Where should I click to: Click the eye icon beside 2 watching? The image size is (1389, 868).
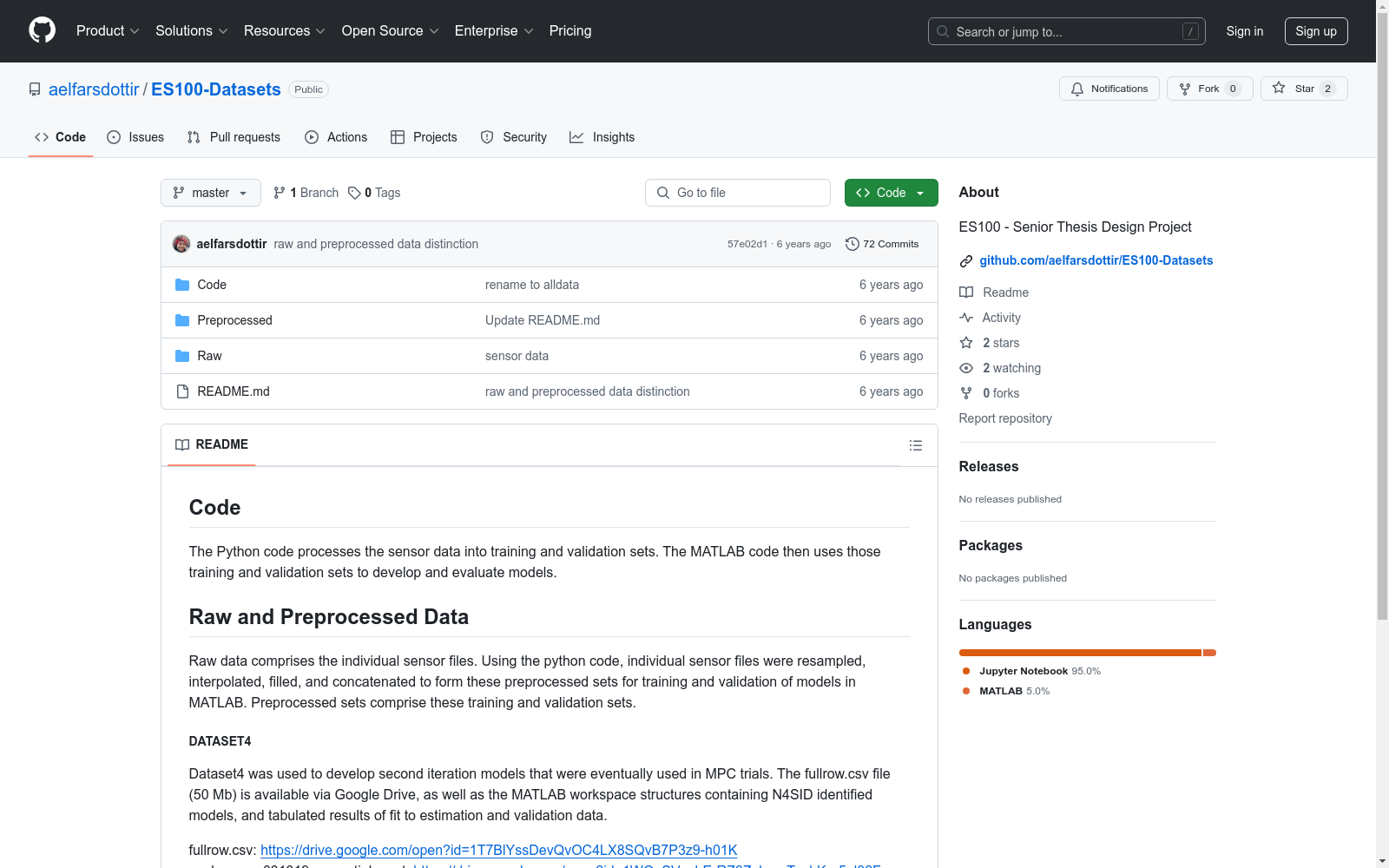[966, 368]
